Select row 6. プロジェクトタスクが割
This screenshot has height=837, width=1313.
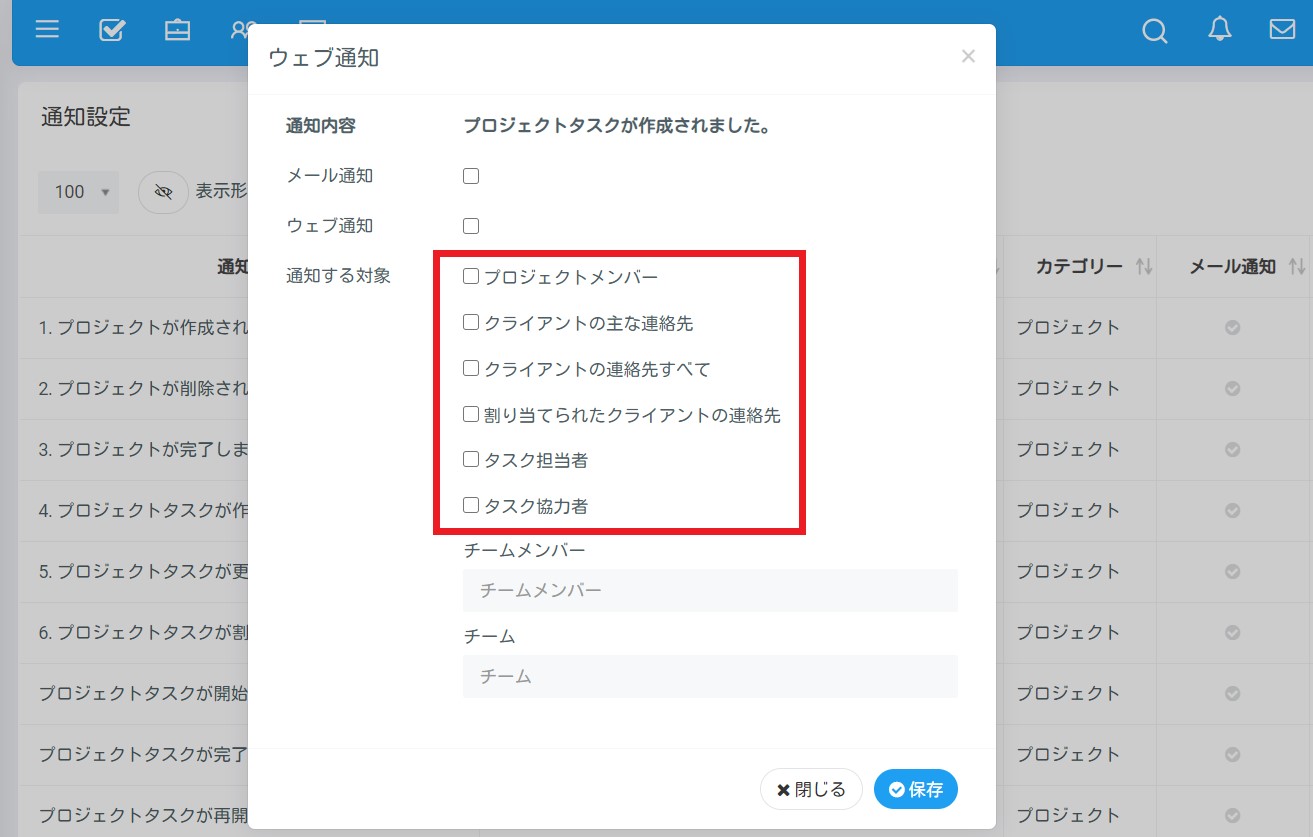143,633
